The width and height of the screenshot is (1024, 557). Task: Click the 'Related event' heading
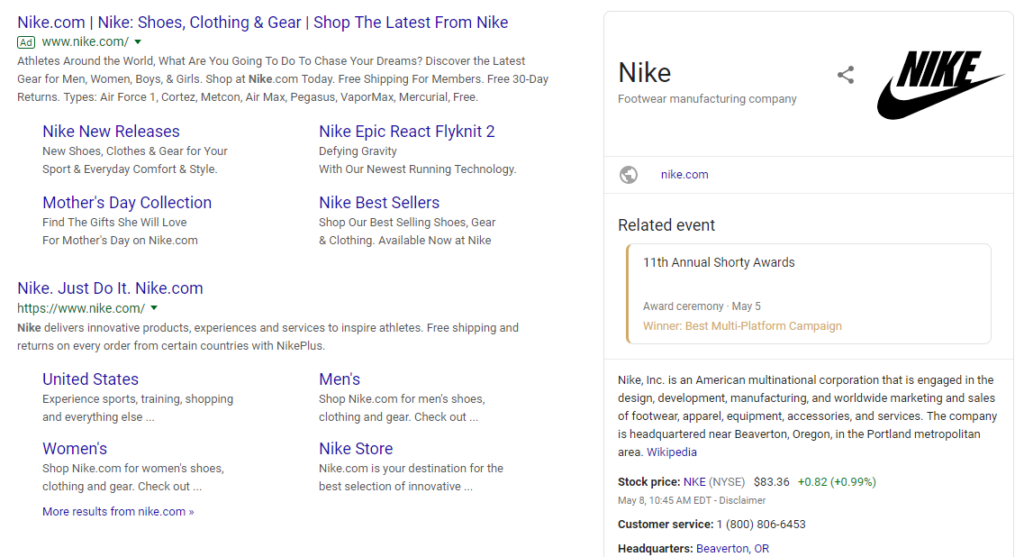666,225
